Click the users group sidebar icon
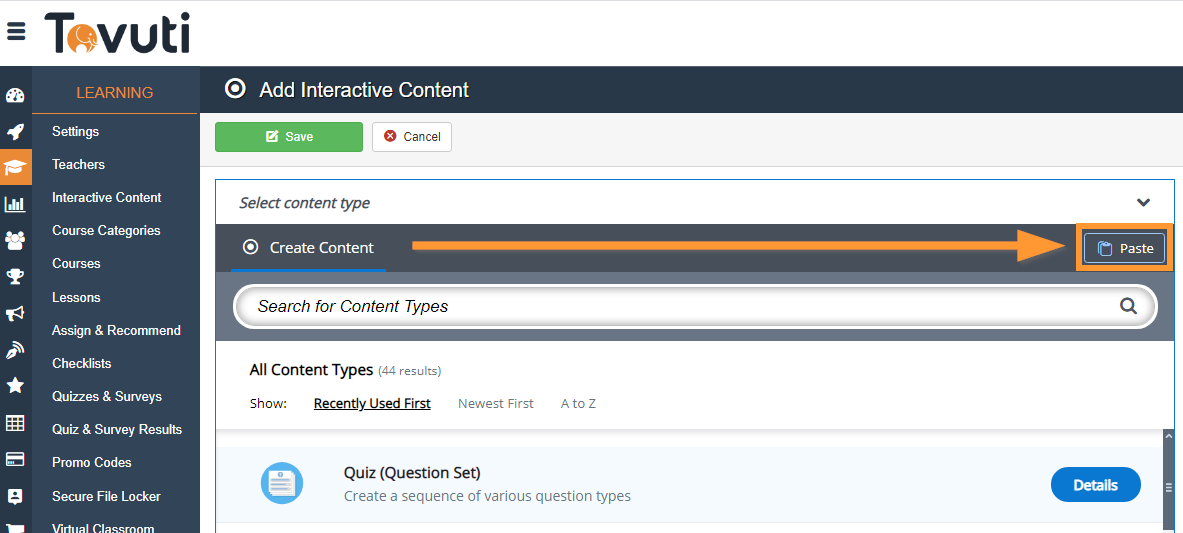 [x=15, y=240]
